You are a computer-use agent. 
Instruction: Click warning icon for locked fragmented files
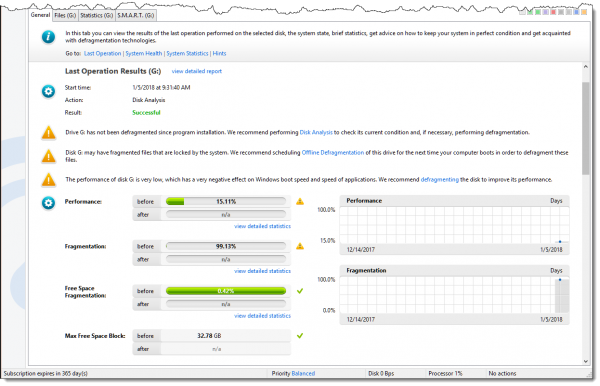[x=49, y=156]
